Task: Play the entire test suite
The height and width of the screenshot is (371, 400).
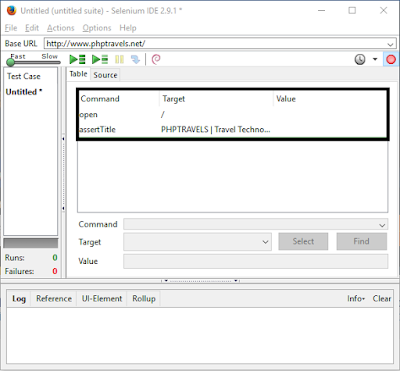Action: (x=77, y=59)
